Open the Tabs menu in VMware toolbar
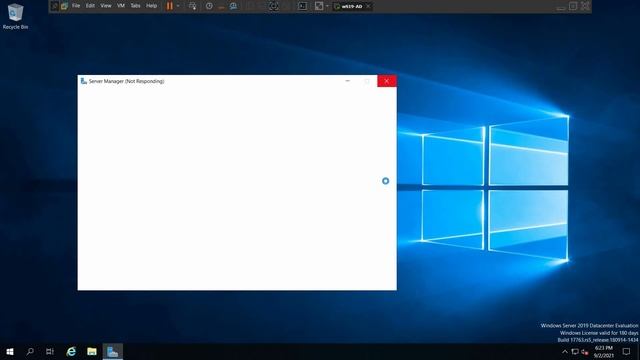 point(136,6)
